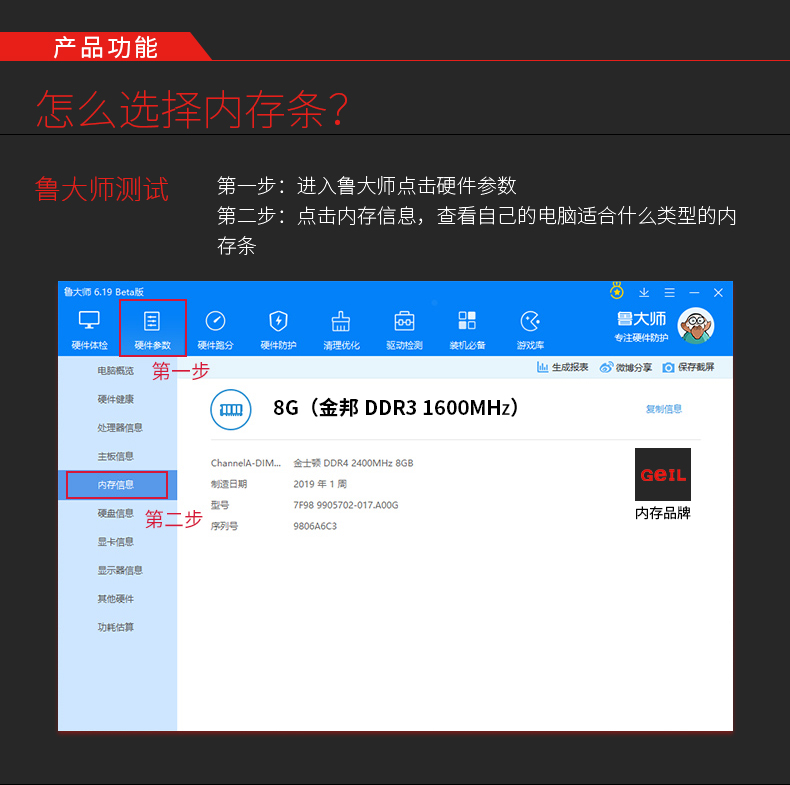Open the 硬件体检 hardware checkup tab
This screenshot has width=790, height=785.
pos(89,330)
